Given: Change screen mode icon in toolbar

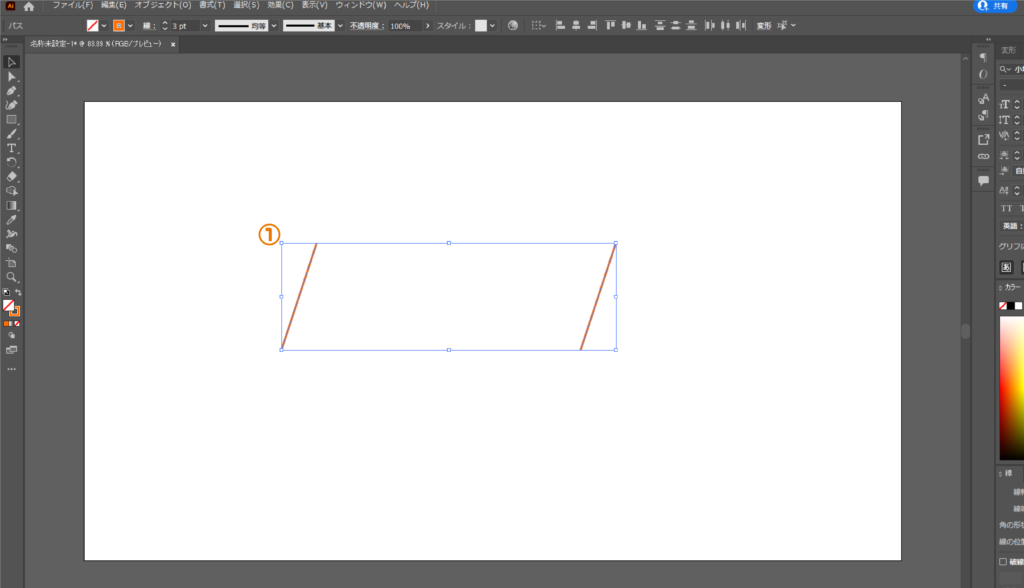Looking at the screenshot, I should (x=11, y=350).
